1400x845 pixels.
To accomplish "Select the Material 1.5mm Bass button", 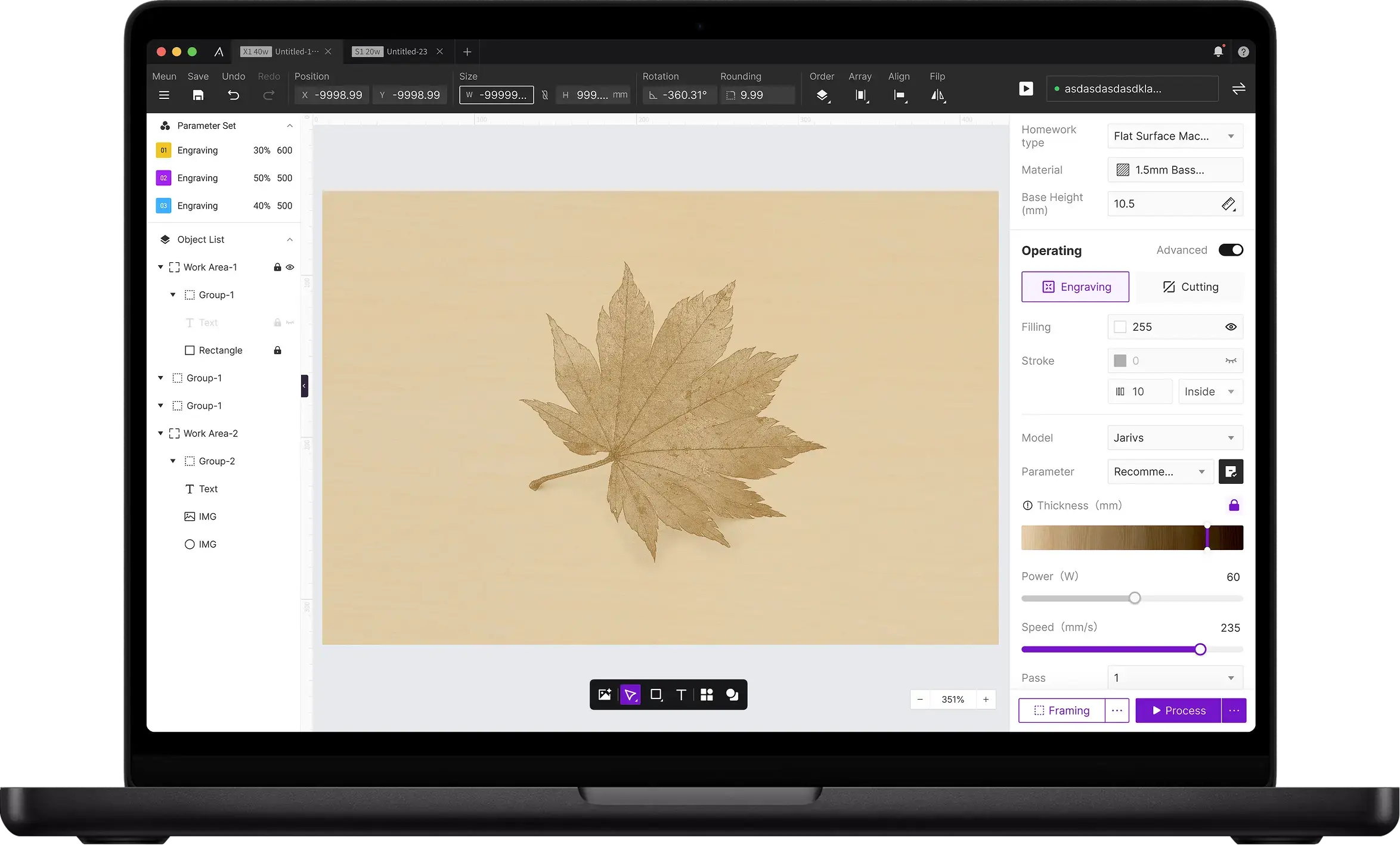I will click(x=1175, y=170).
